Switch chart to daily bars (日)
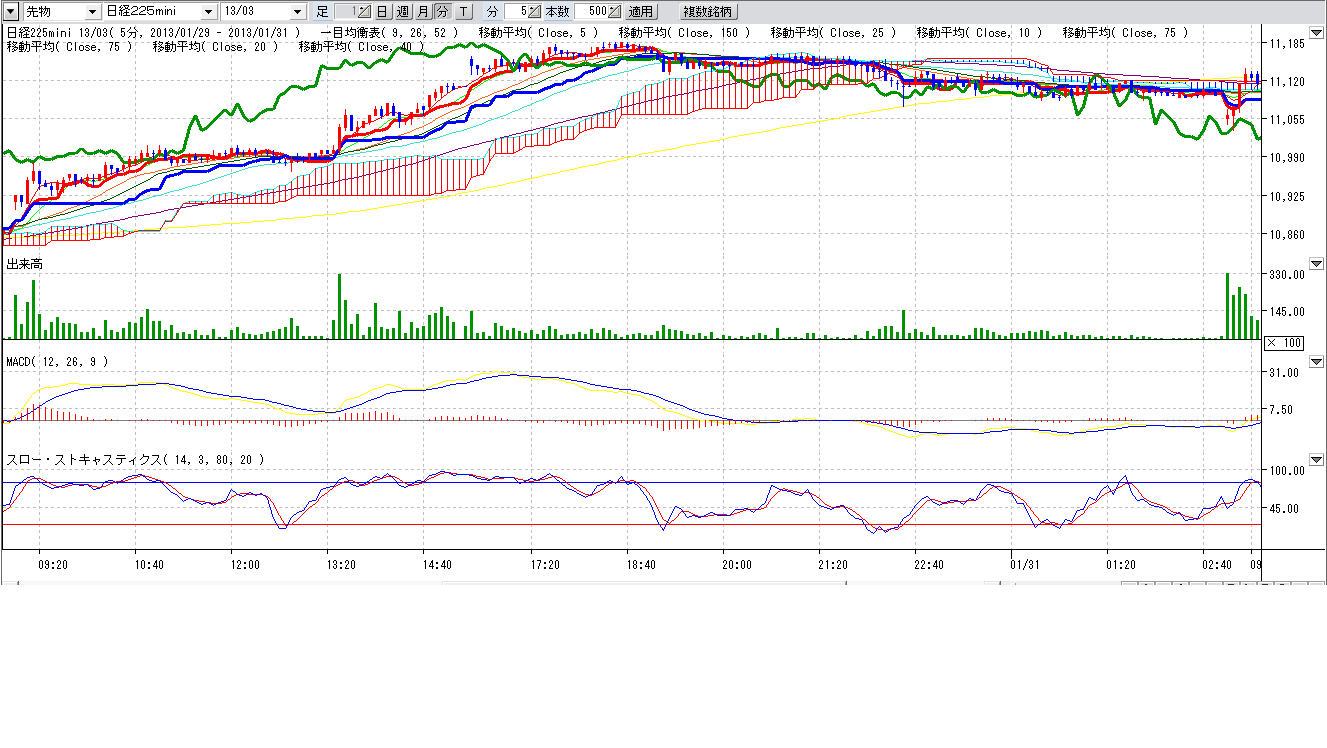This screenshot has width=1327, height=748. click(x=382, y=12)
